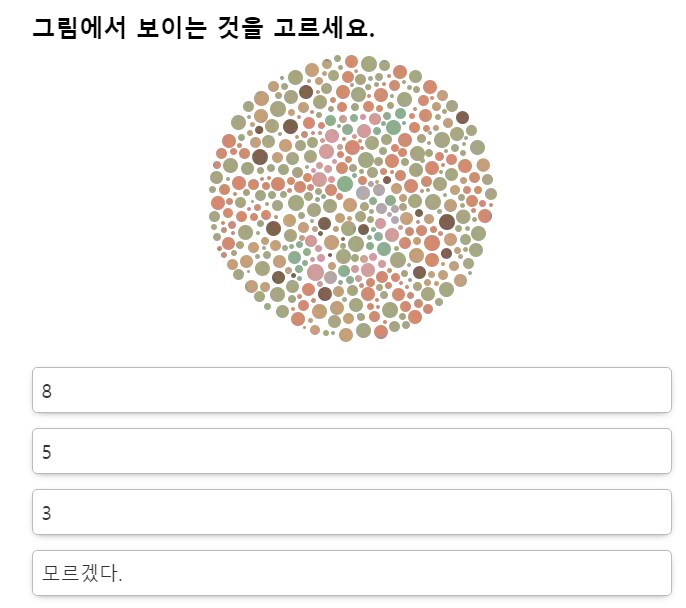This screenshot has width=686, height=608.
Task: Click the digit "8" text in first choice
Action: tap(47, 391)
